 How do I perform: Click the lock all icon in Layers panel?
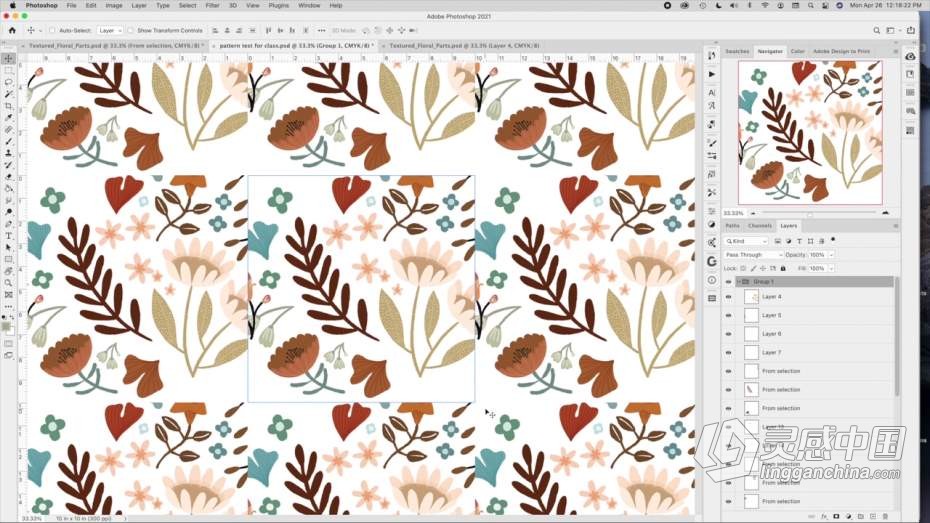point(783,269)
